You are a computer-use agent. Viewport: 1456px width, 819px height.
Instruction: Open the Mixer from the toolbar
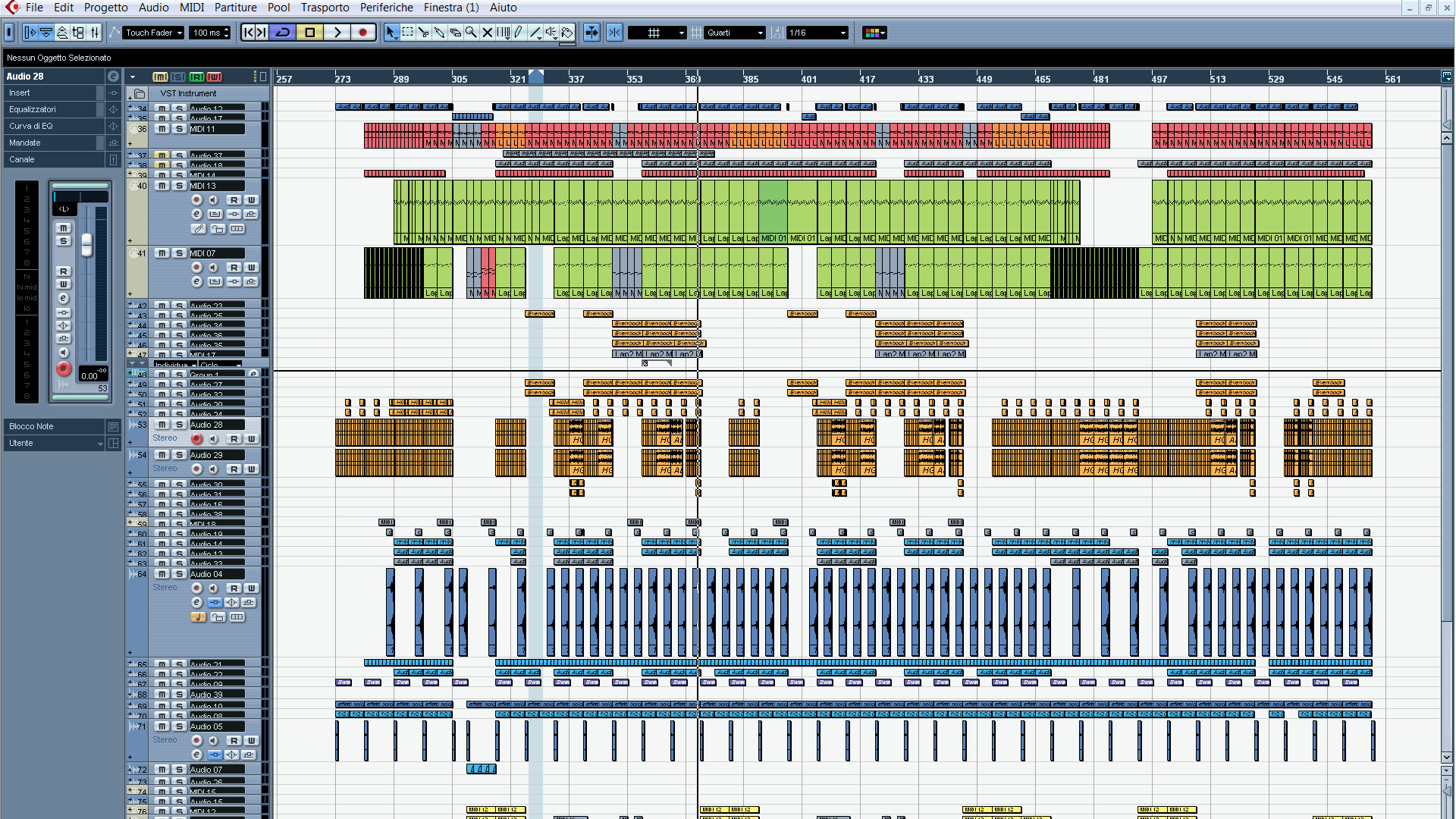pyautogui.click(x=95, y=33)
